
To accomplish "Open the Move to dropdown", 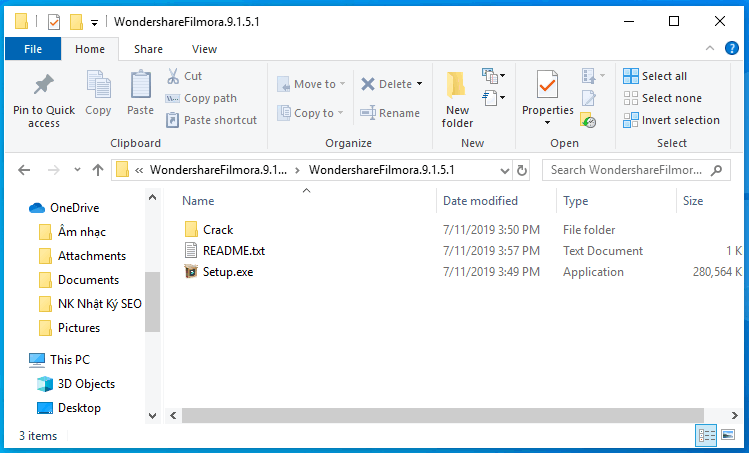I will (311, 84).
